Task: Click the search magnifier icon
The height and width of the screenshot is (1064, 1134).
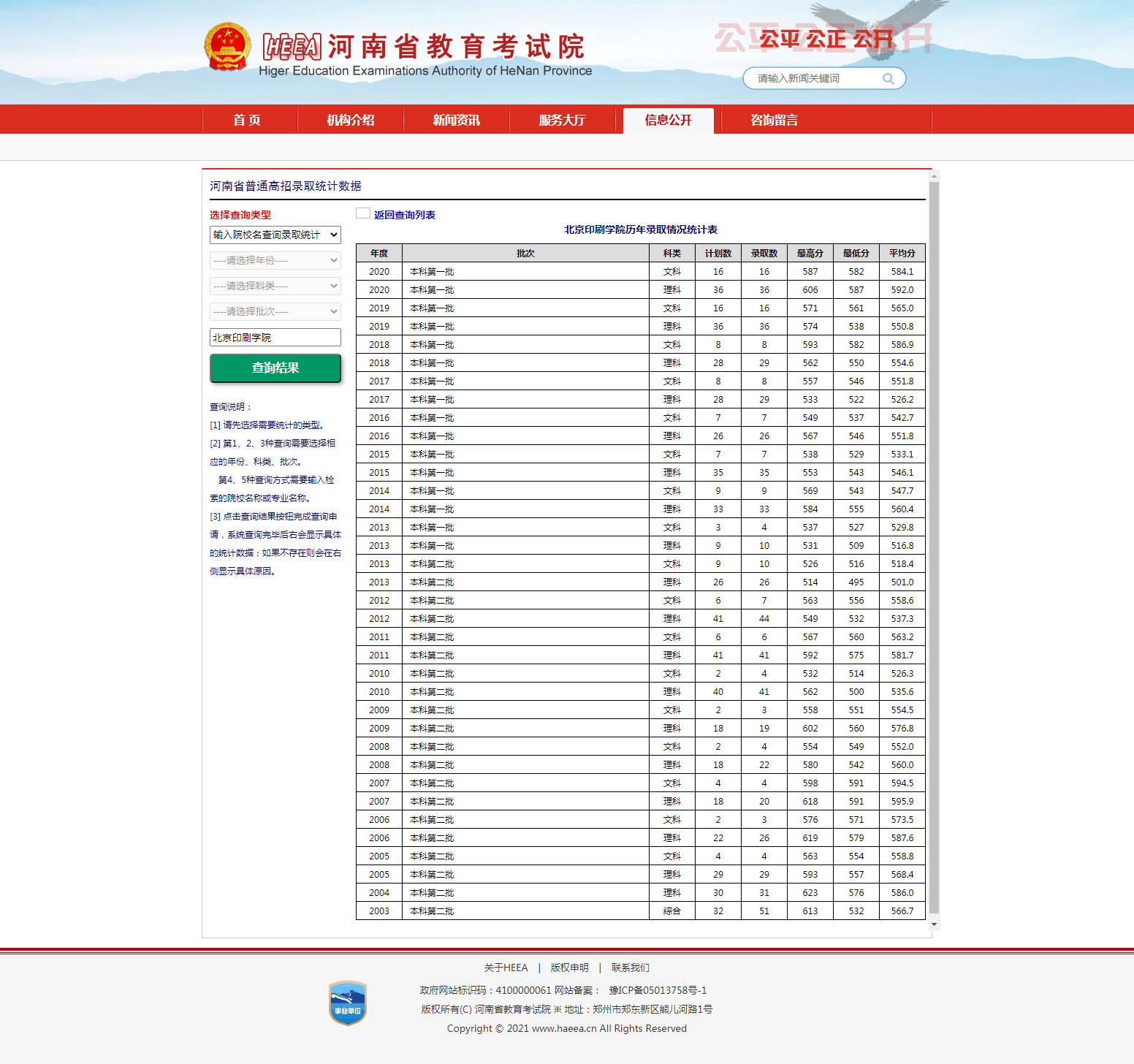Action: 888,79
